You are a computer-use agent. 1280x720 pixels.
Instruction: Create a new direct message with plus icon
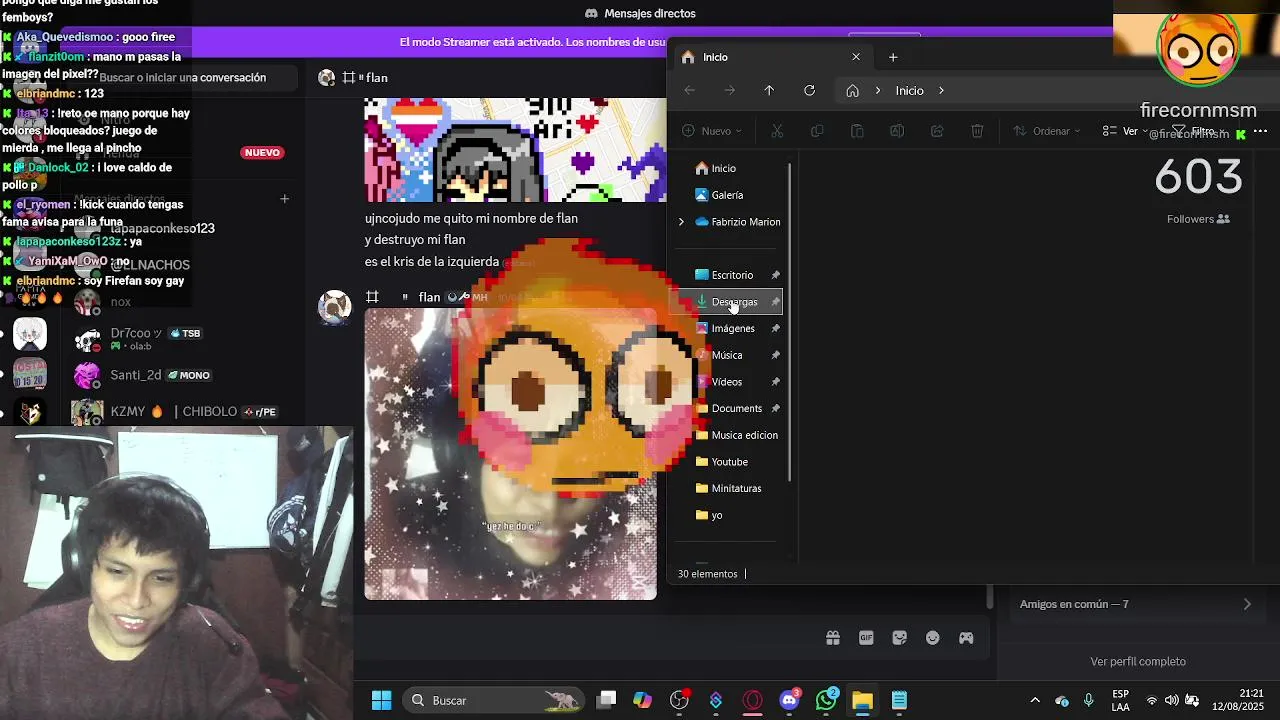click(284, 199)
